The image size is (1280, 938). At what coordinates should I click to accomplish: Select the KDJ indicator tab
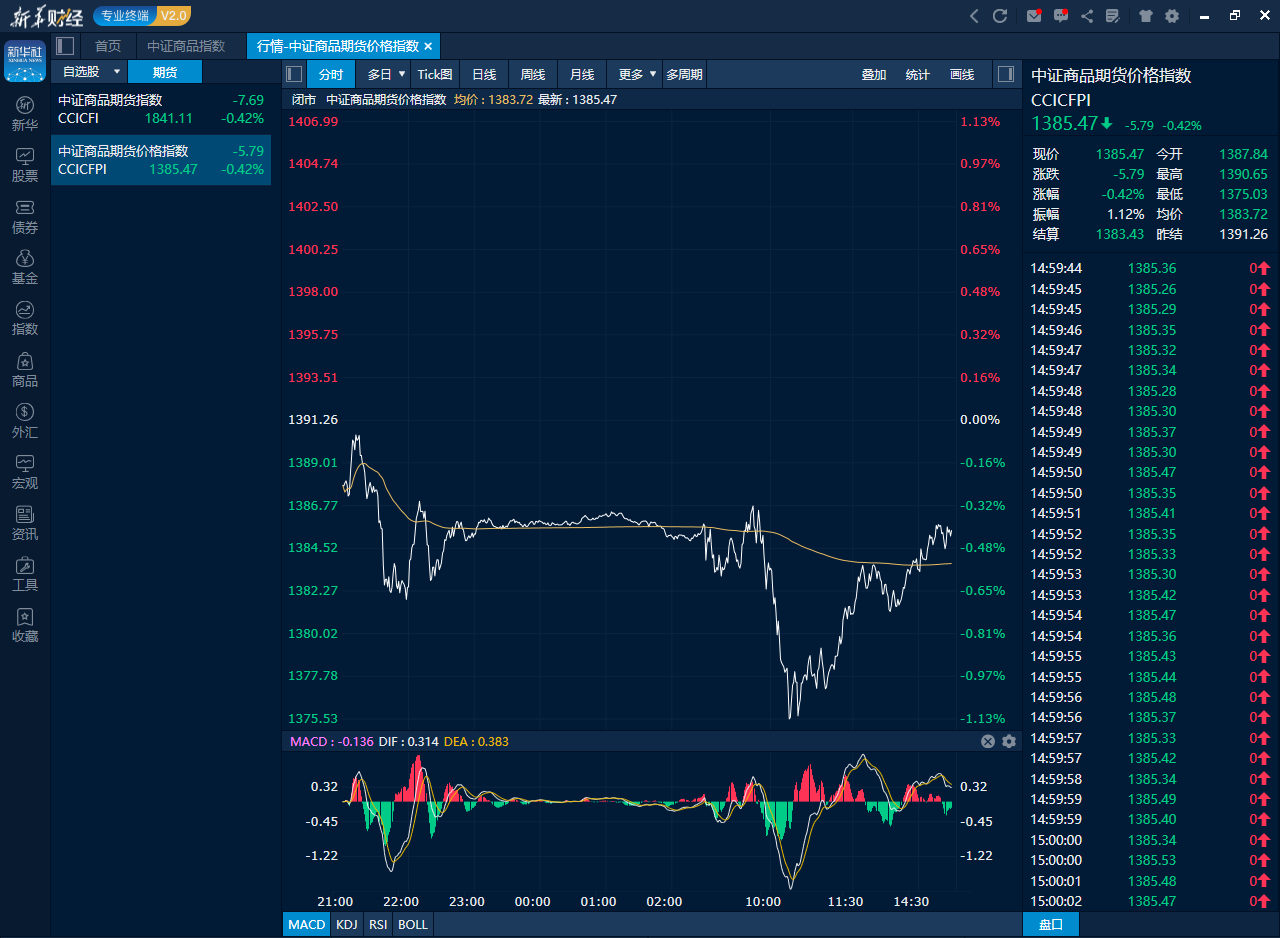[x=347, y=924]
